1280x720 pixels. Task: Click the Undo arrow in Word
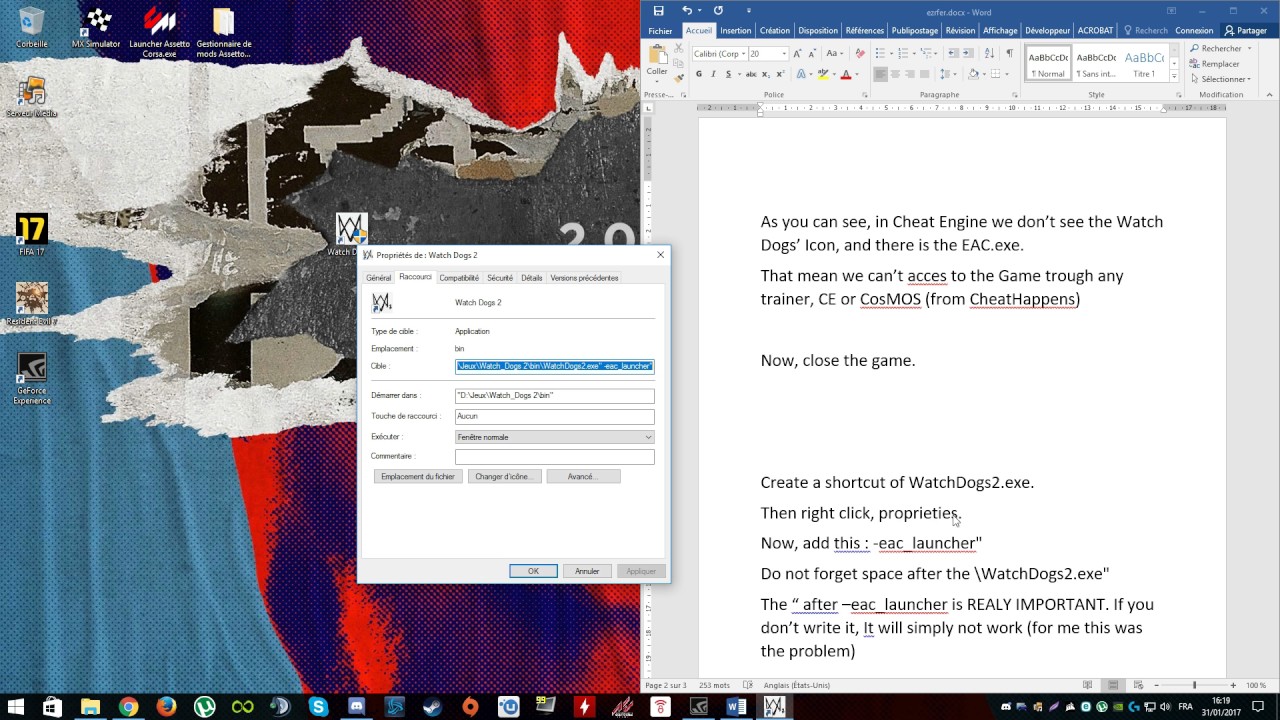(x=686, y=11)
